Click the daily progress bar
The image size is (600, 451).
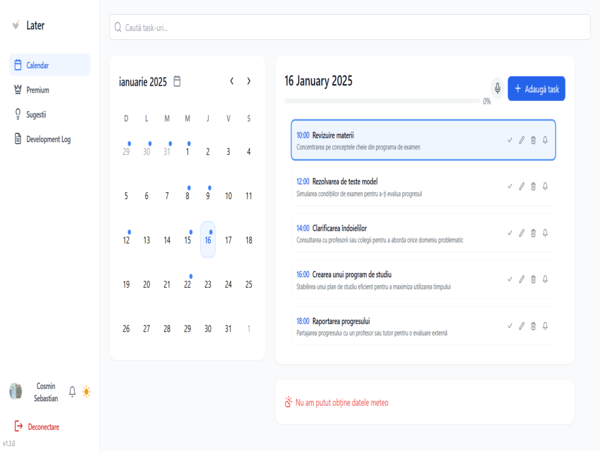click(x=382, y=101)
